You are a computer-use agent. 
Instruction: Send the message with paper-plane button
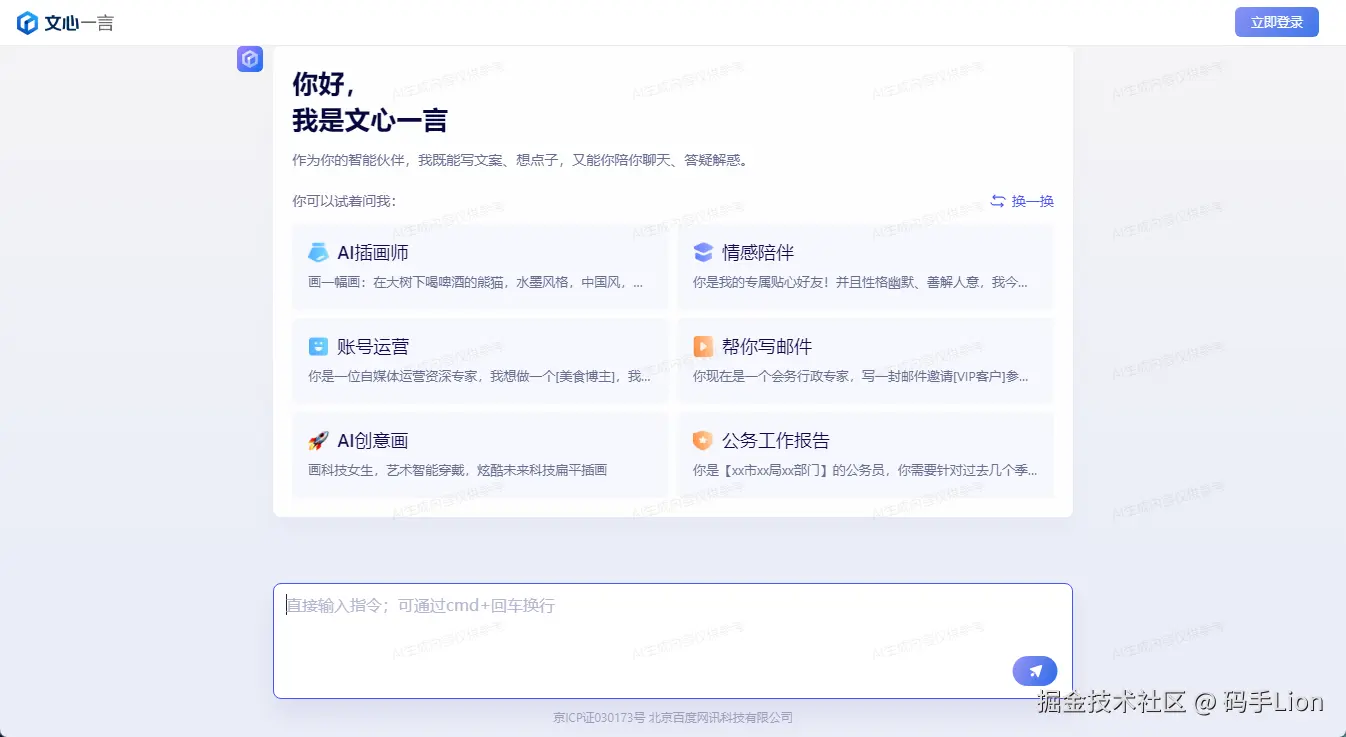(1035, 671)
